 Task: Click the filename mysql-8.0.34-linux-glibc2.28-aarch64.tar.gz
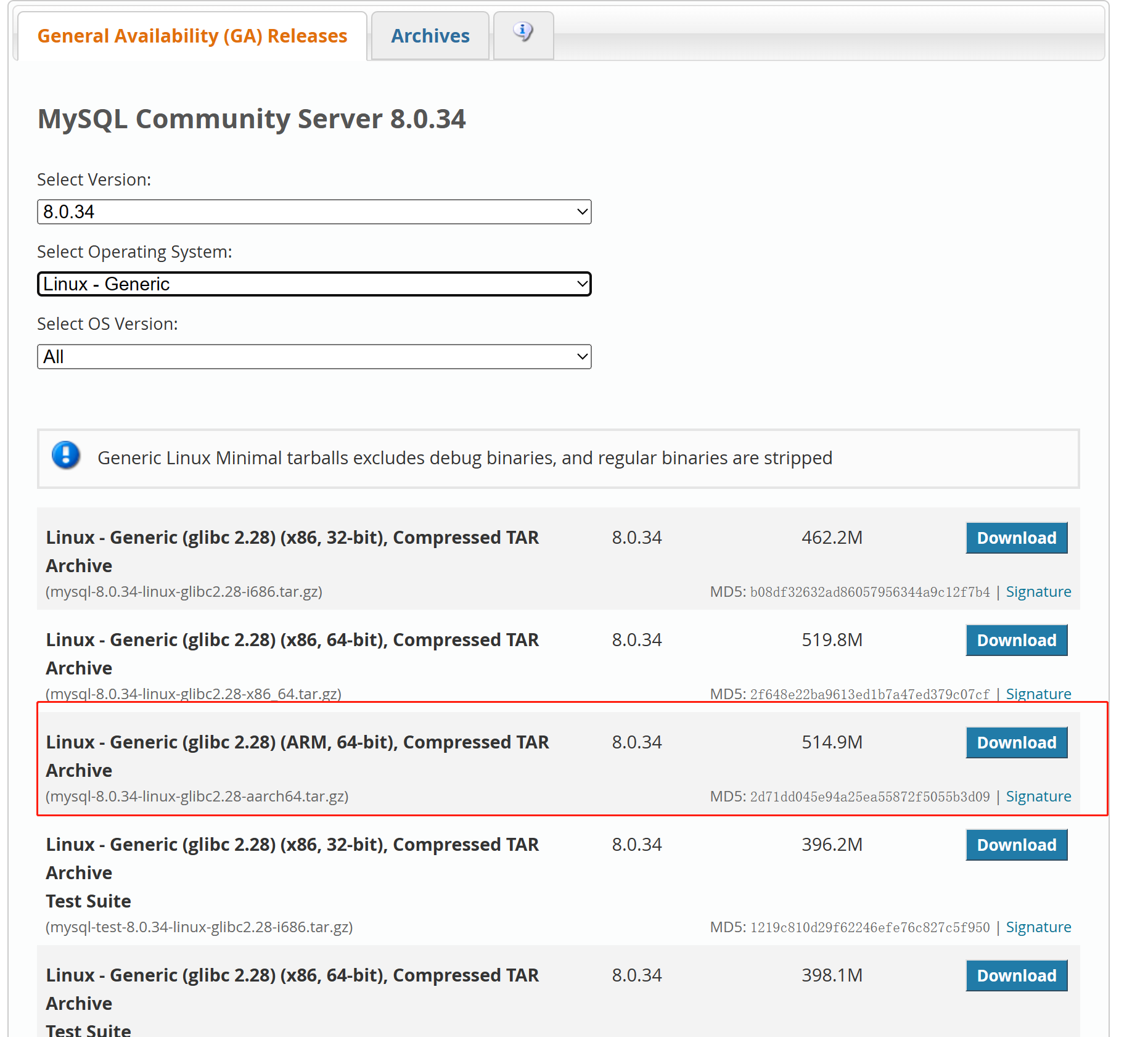click(197, 797)
